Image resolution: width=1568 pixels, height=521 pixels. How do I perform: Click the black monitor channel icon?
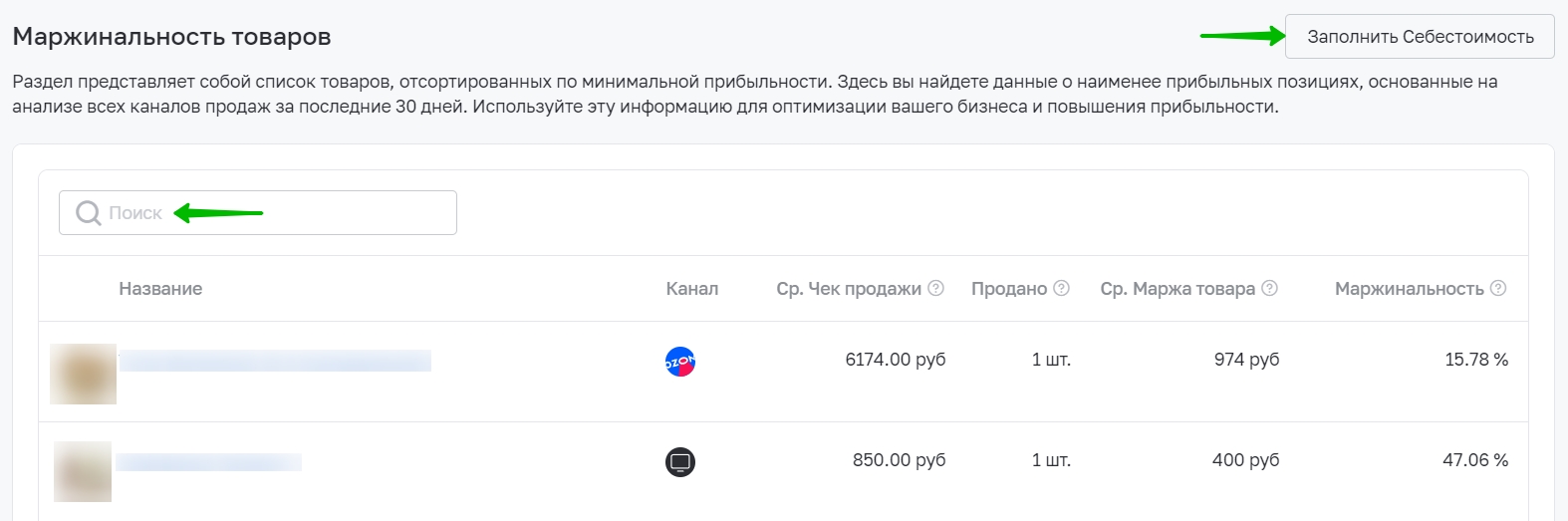click(x=680, y=462)
